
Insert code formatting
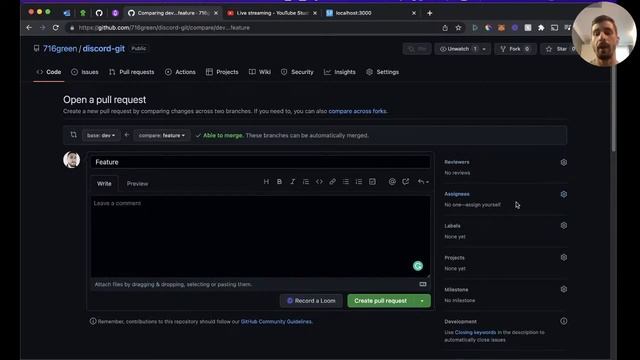click(x=319, y=182)
